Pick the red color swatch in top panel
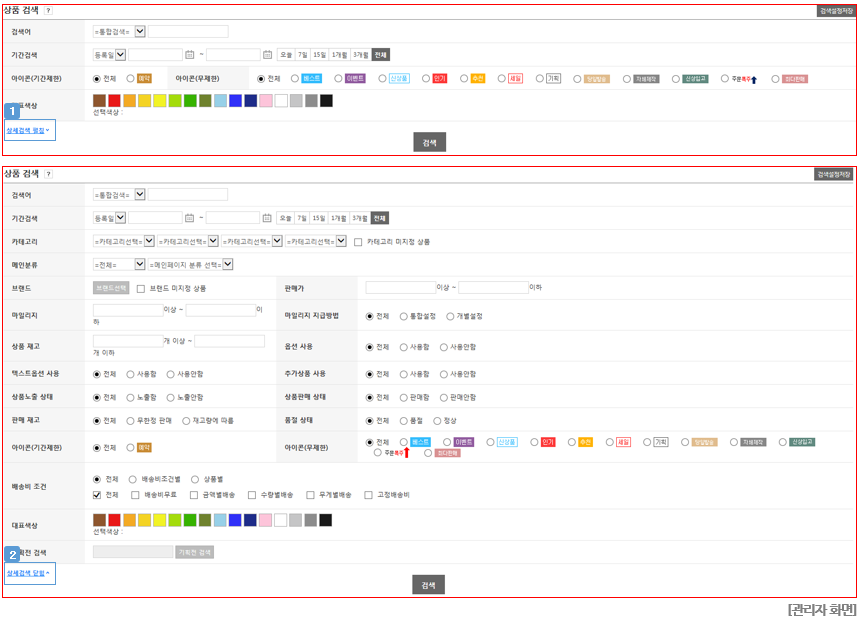This screenshot has width=859, height=620. 114,101
